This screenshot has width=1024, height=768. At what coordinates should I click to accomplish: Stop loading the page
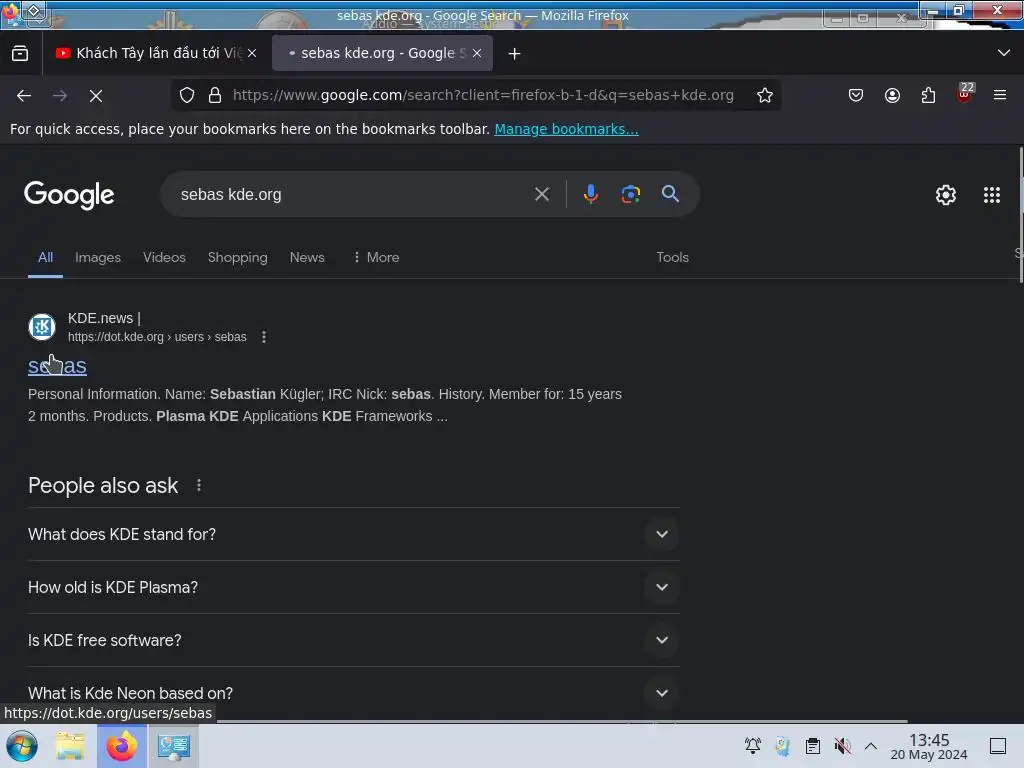tap(96, 96)
